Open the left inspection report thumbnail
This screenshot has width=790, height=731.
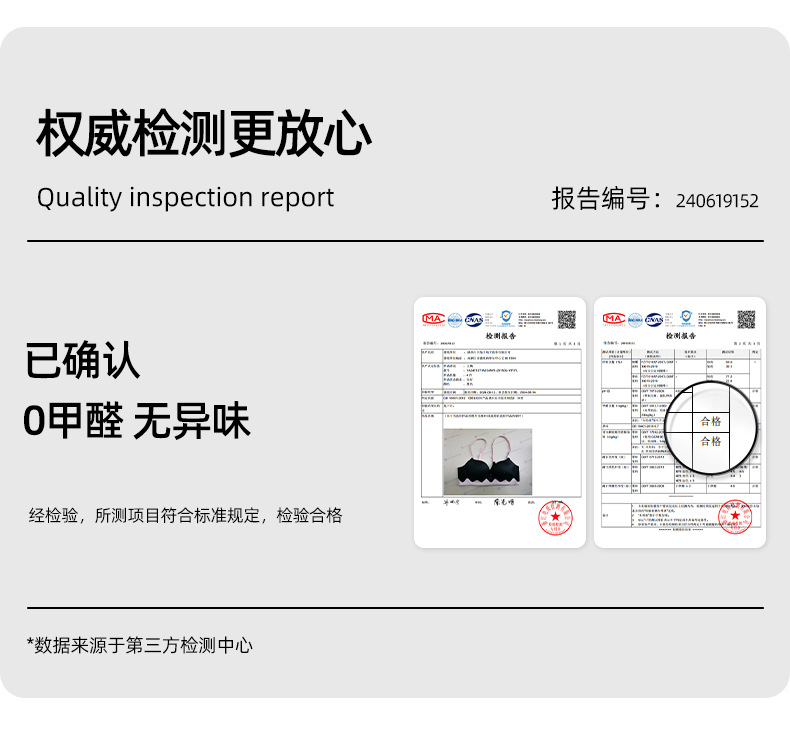pyautogui.click(x=499, y=422)
